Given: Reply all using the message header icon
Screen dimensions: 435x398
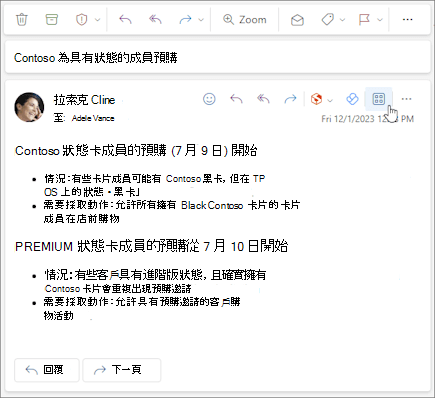Looking at the screenshot, I should pyautogui.click(x=263, y=99).
